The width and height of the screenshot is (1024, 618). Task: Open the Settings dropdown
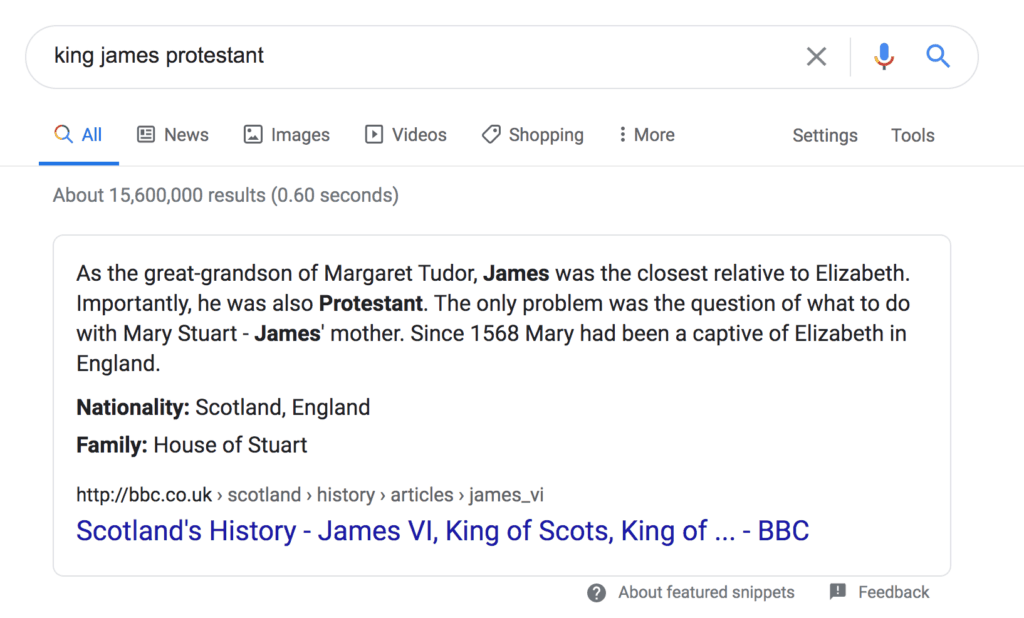pos(824,136)
